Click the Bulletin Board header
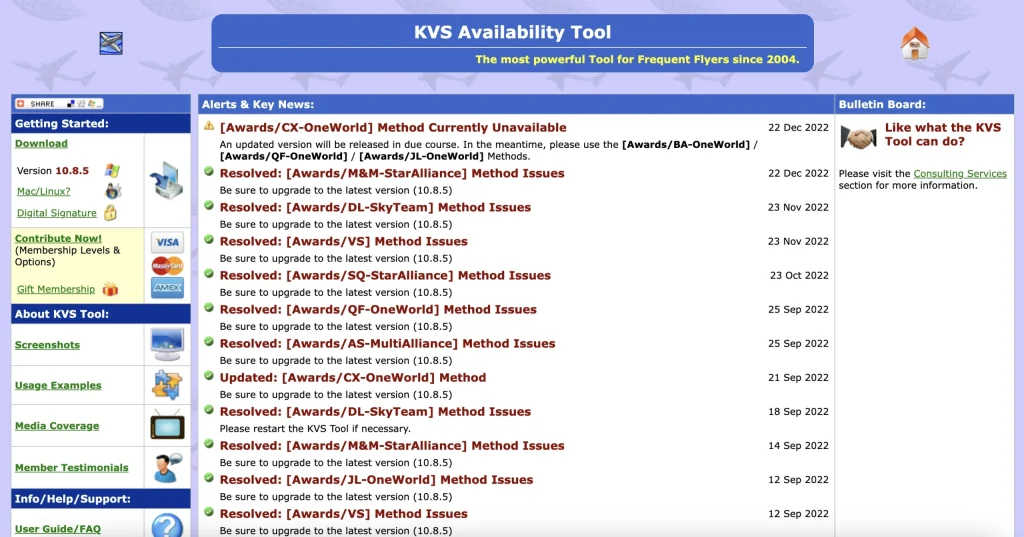 (x=924, y=104)
